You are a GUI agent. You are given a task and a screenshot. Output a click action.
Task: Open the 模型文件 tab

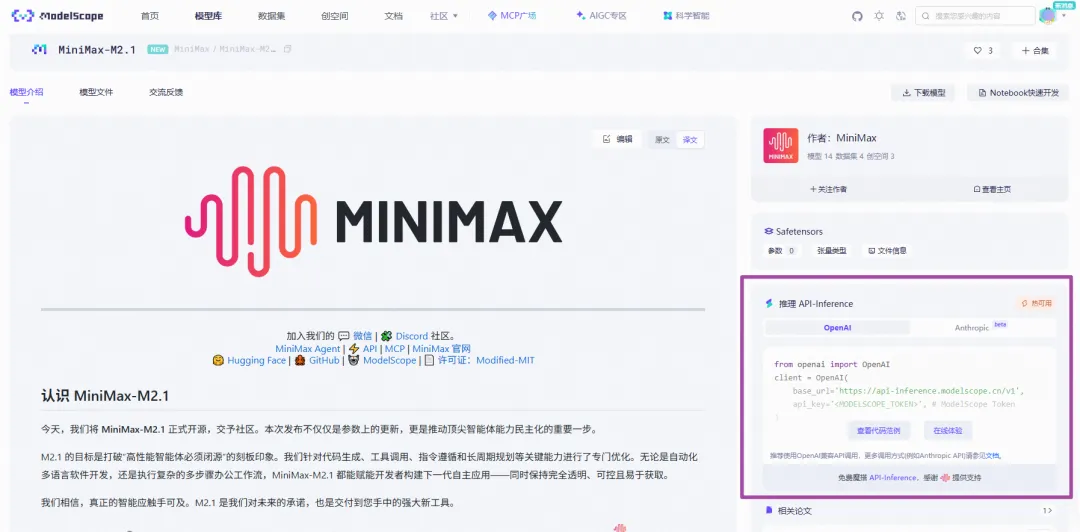(x=96, y=92)
